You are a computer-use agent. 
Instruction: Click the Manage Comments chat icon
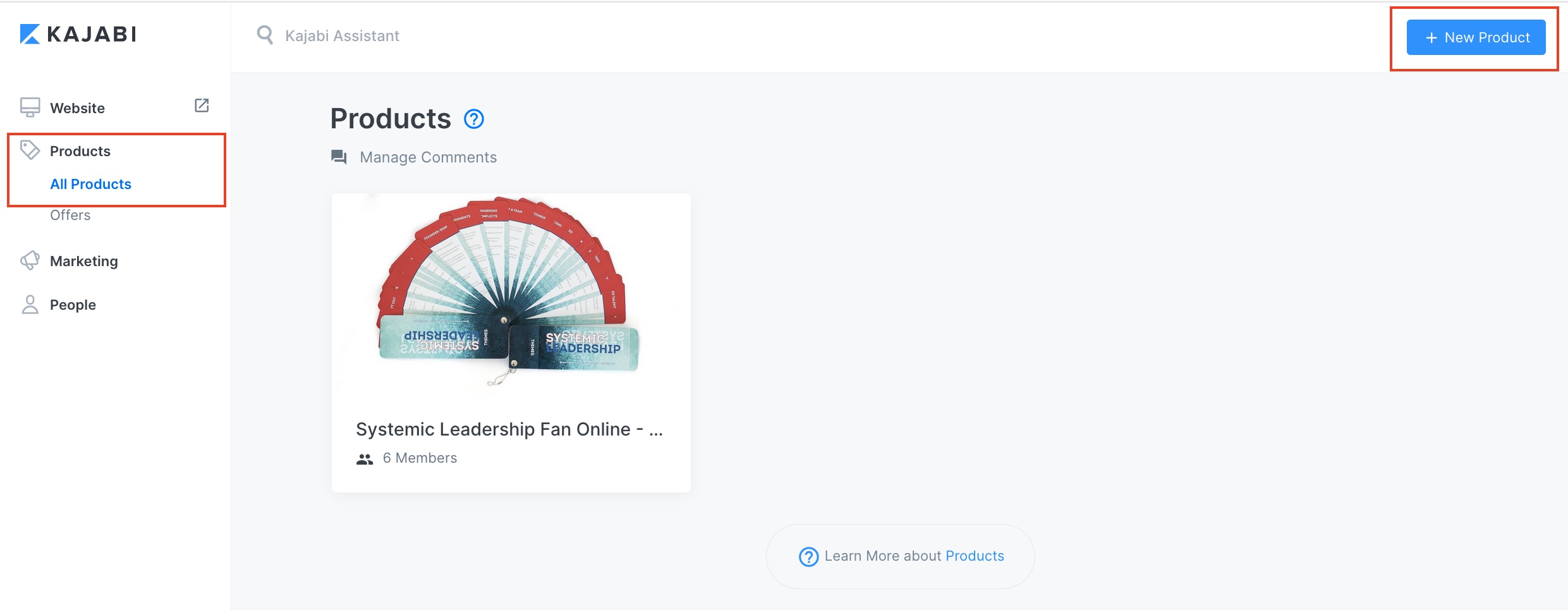[x=339, y=157]
